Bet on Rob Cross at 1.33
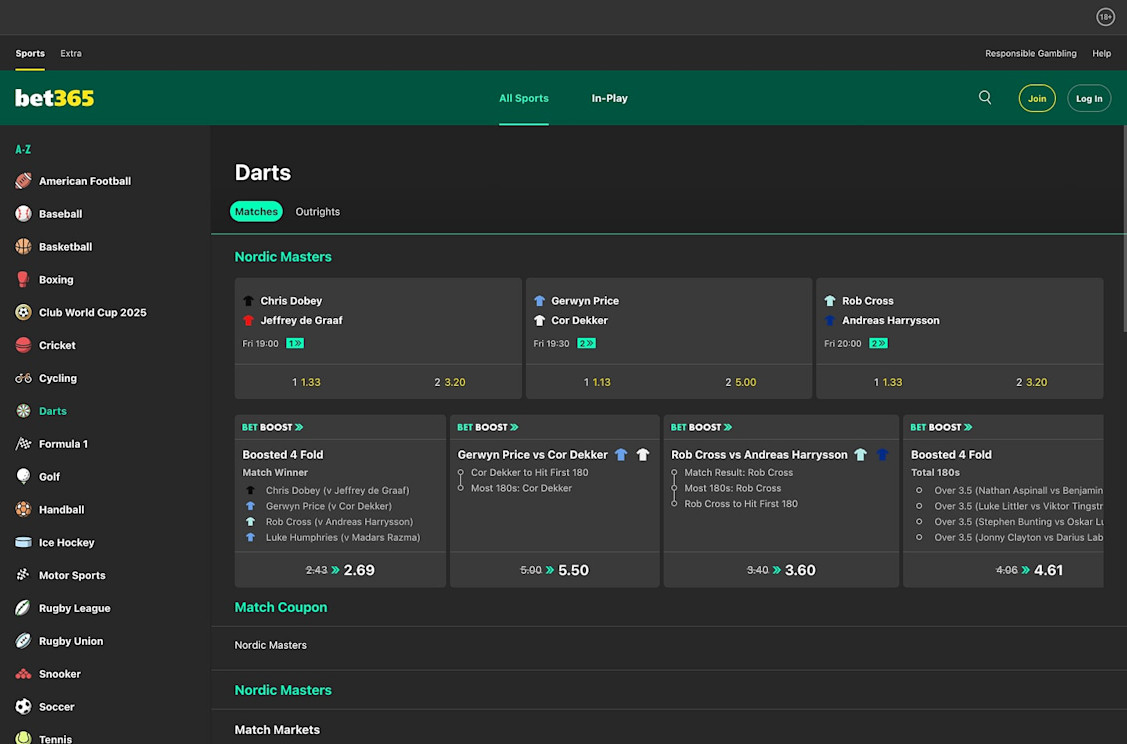The height and width of the screenshot is (744, 1127). (x=888, y=382)
